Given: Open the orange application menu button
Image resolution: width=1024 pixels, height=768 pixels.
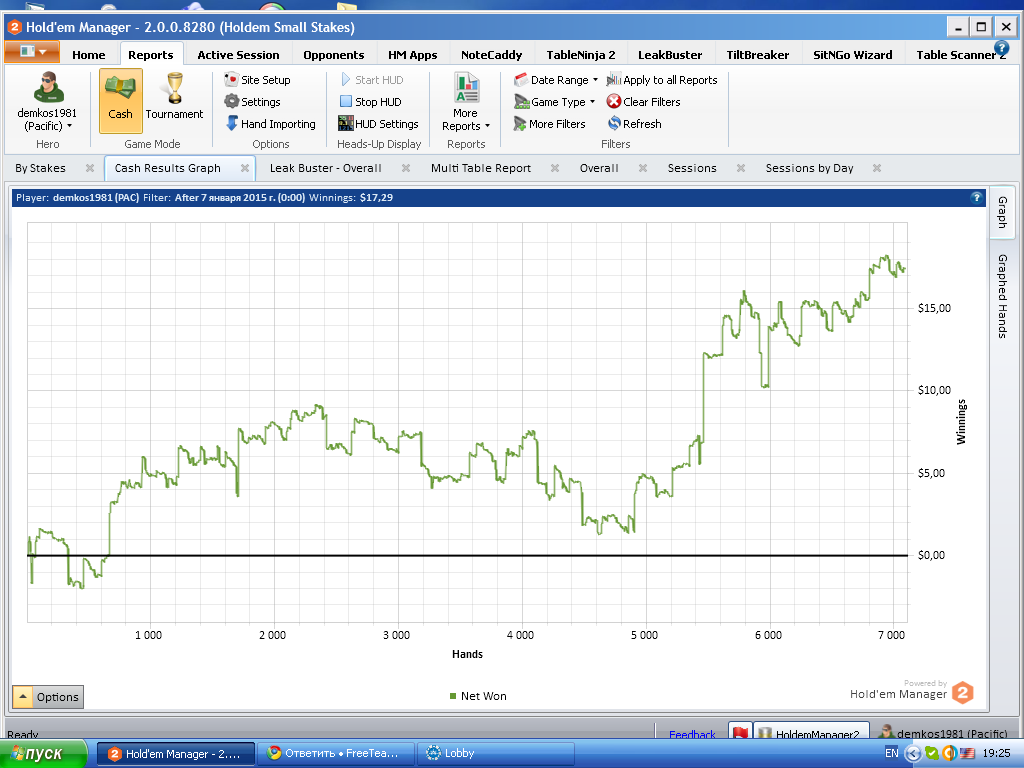Looking at the screenshot, I should pos(32,52).
